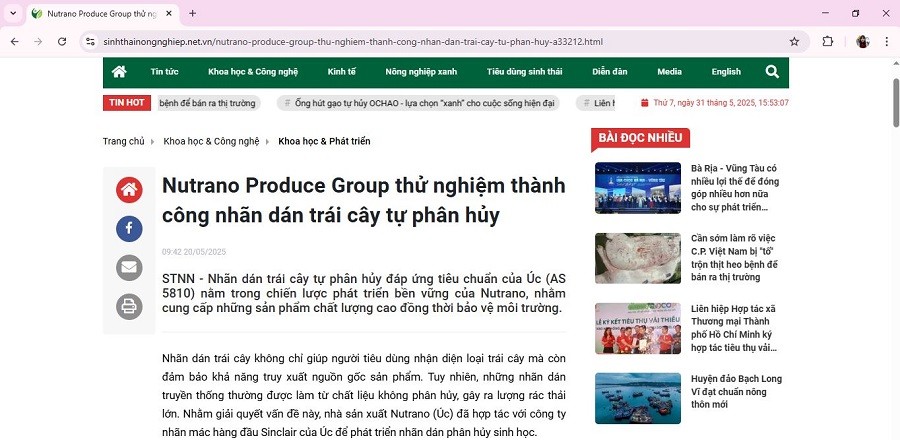Click the Nutrano Produce Group article headline
The width and height of the screenshot is (900, 440).
point(363,200)
